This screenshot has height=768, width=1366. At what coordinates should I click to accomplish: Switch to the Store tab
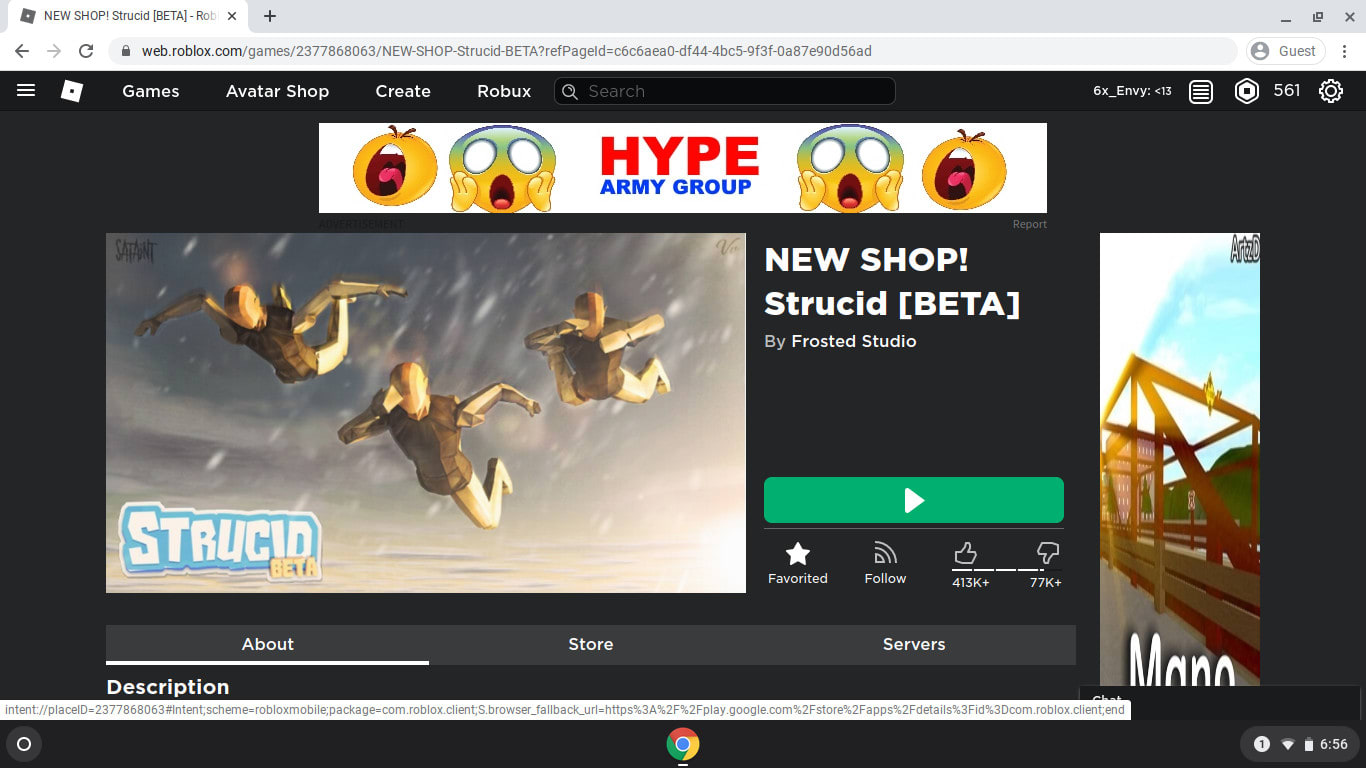pyautogui.click(x=591, y=645)
